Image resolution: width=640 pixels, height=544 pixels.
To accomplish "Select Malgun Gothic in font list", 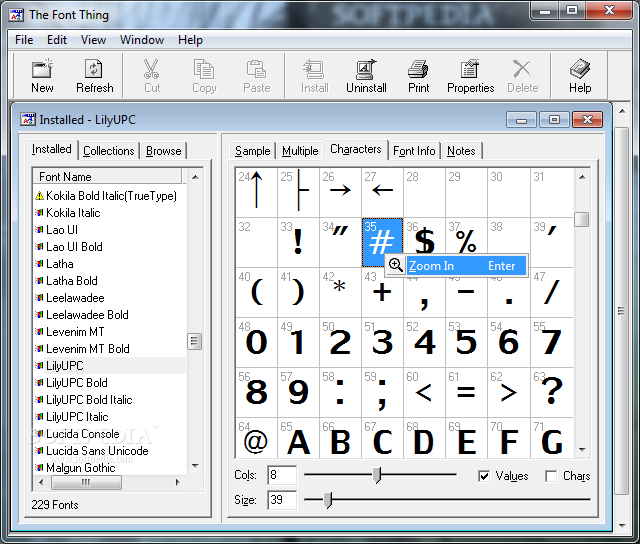I will click(x=81, y=468).
